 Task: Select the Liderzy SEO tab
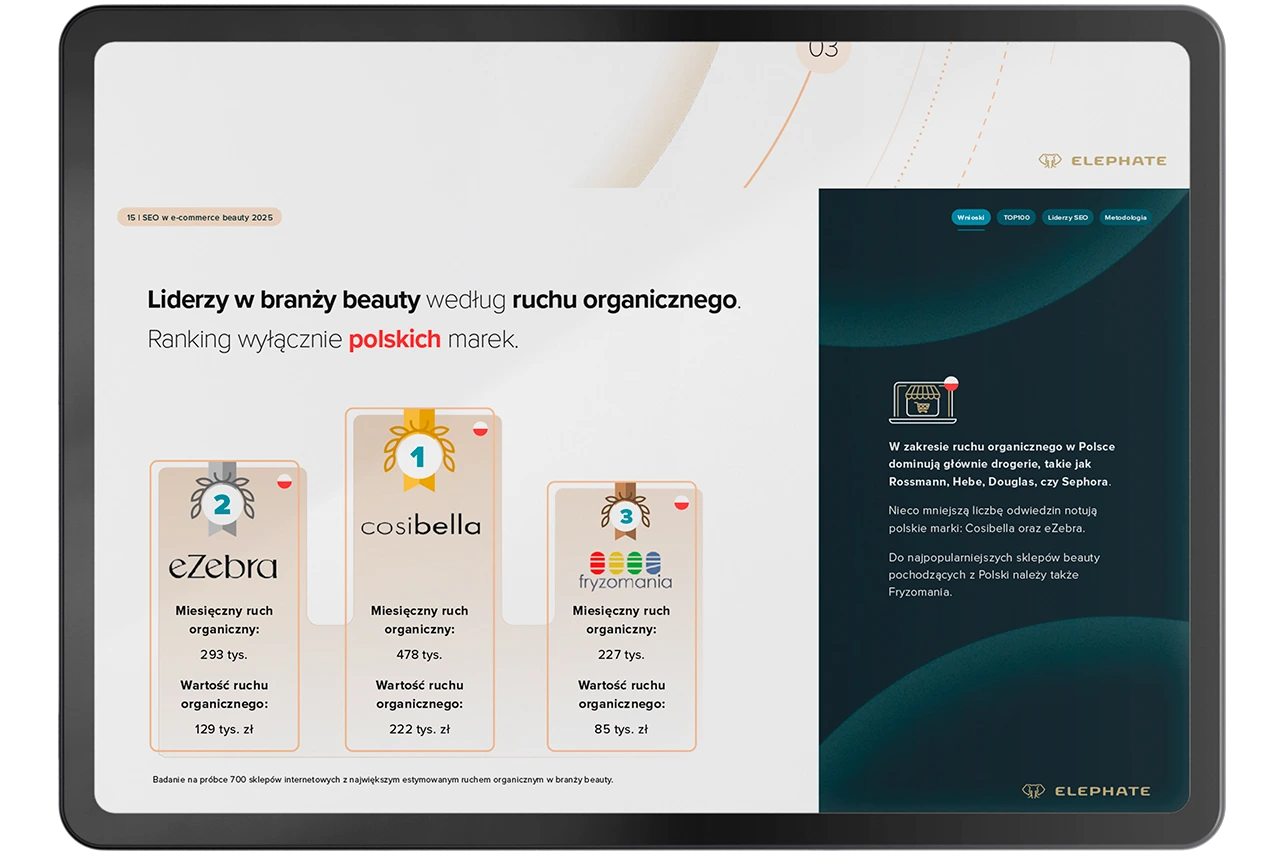pos(1067,217)
